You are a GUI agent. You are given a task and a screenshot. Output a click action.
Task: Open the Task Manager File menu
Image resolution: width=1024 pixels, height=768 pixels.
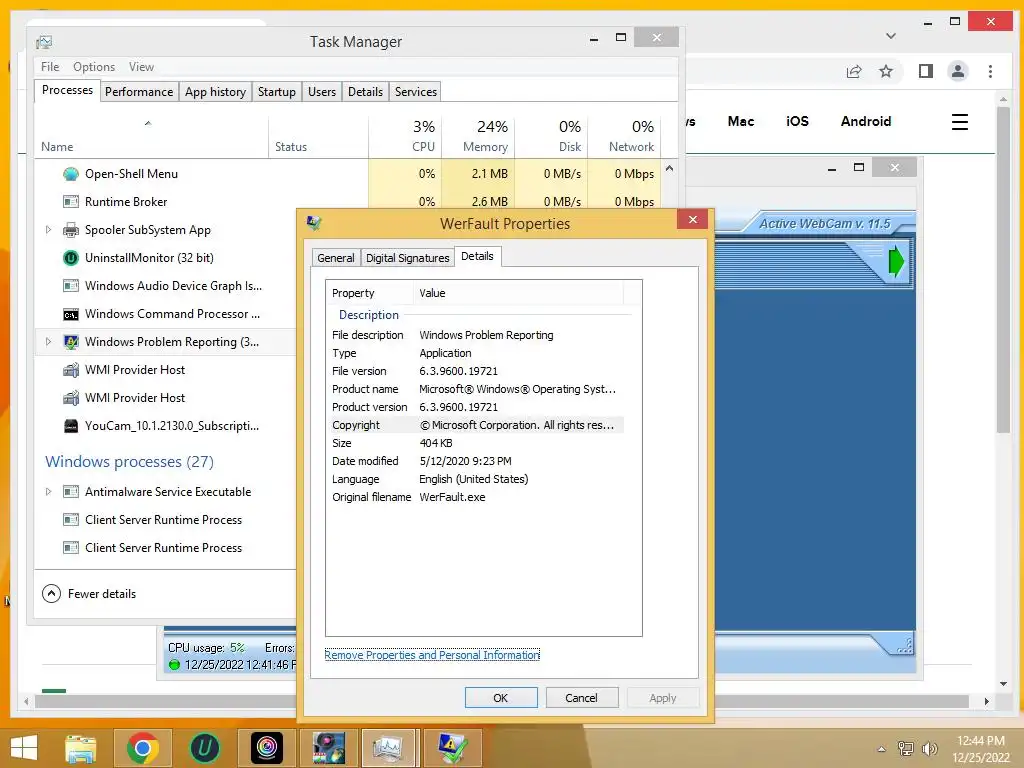click(50, 67)
